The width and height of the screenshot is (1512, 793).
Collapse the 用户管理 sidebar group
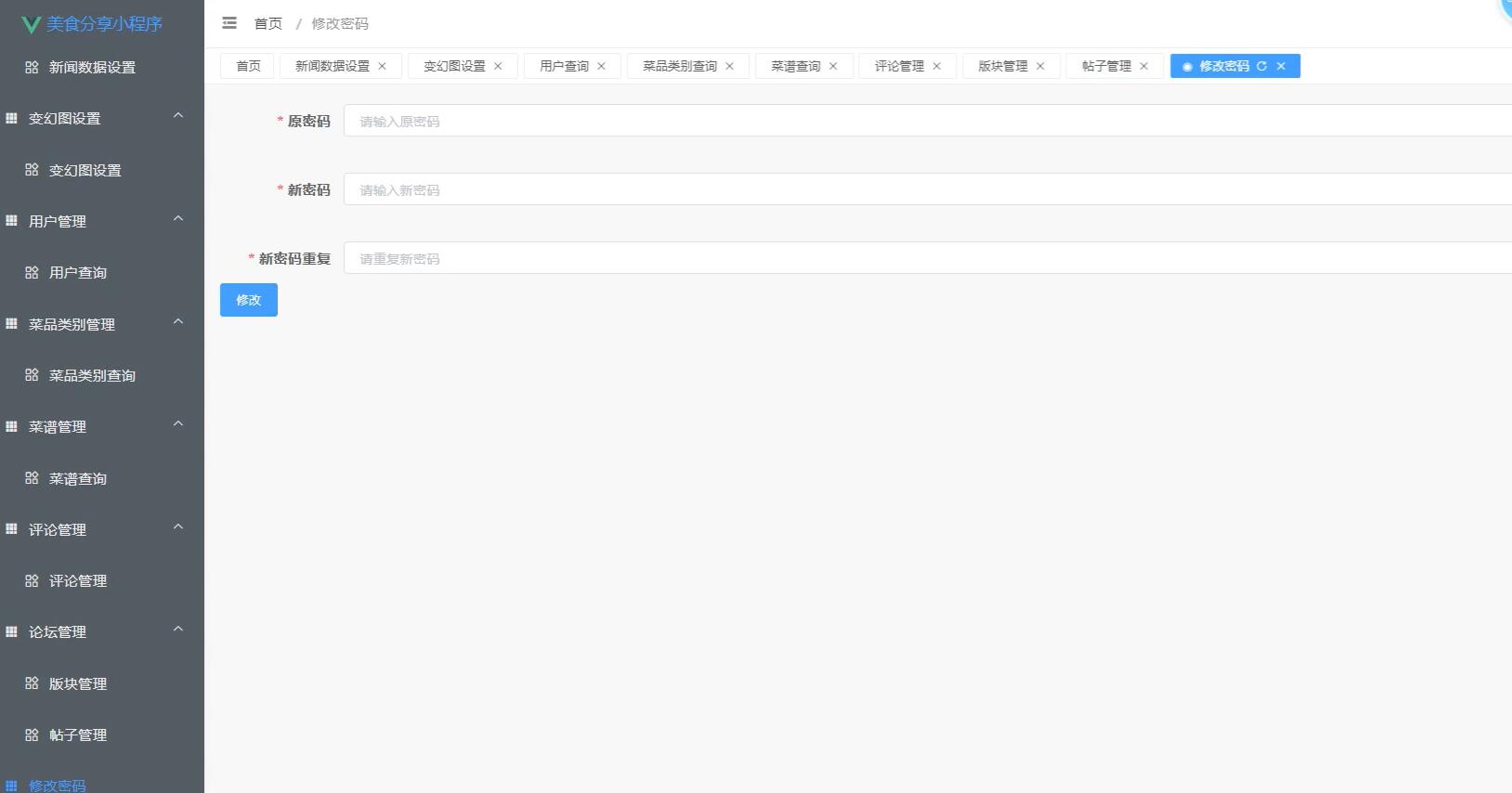(x=178, y=218)
